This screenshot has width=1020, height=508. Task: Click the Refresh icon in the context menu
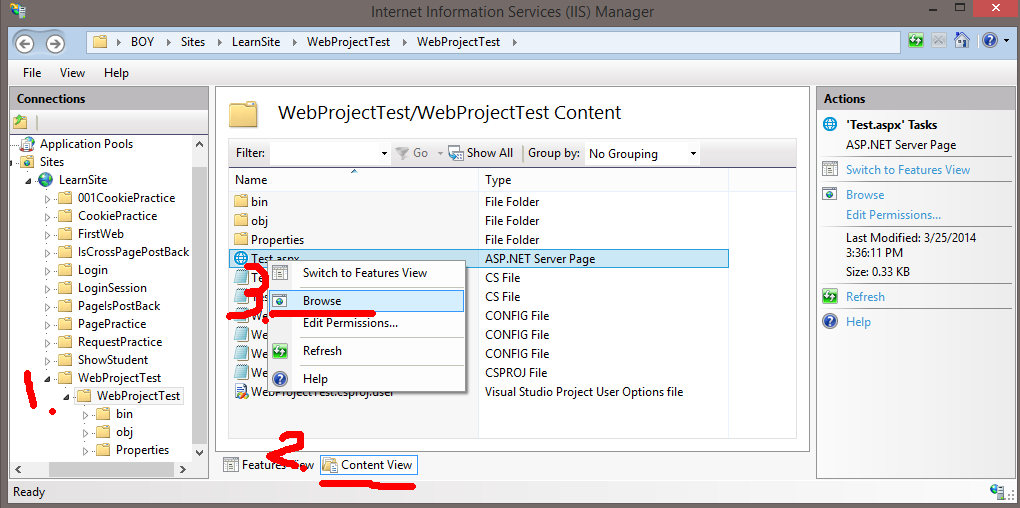pos(280,351)
